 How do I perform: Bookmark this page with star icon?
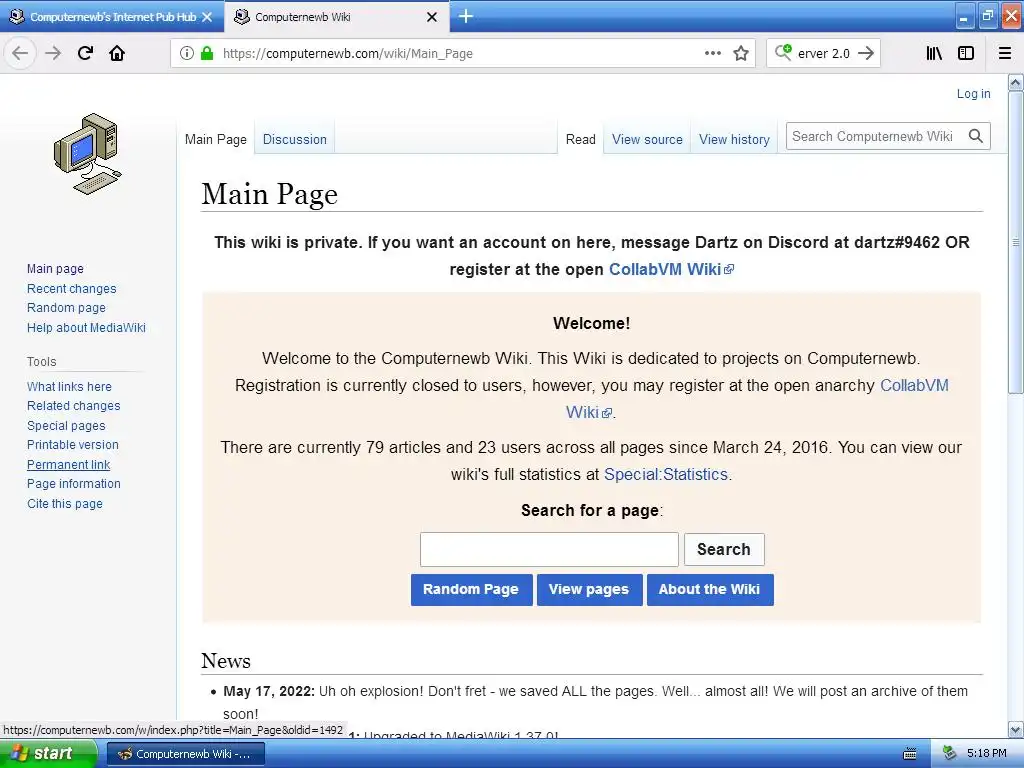point(741,53)
